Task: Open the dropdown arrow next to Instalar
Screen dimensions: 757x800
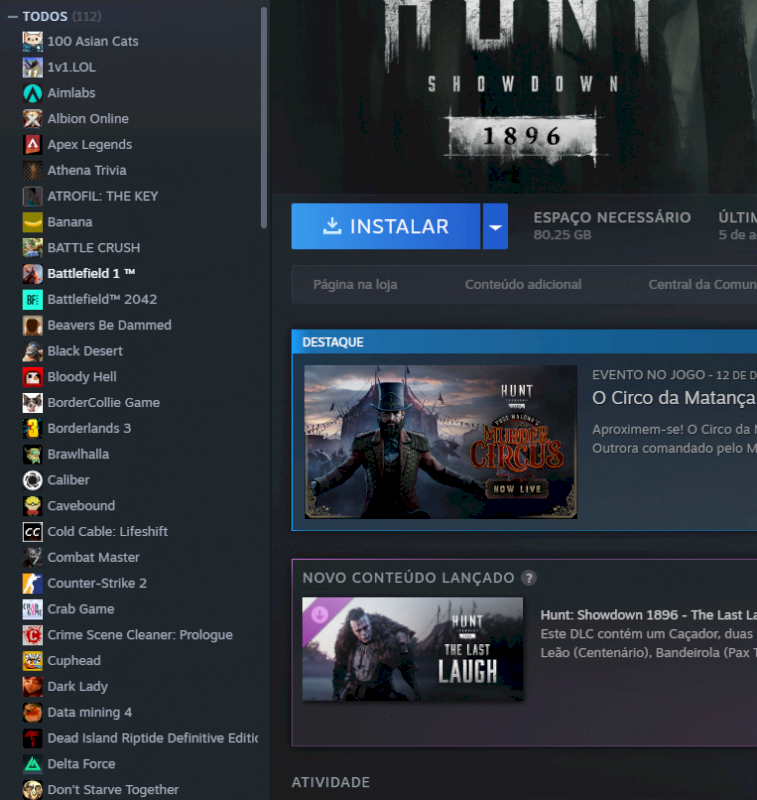Action: [495, 227]
